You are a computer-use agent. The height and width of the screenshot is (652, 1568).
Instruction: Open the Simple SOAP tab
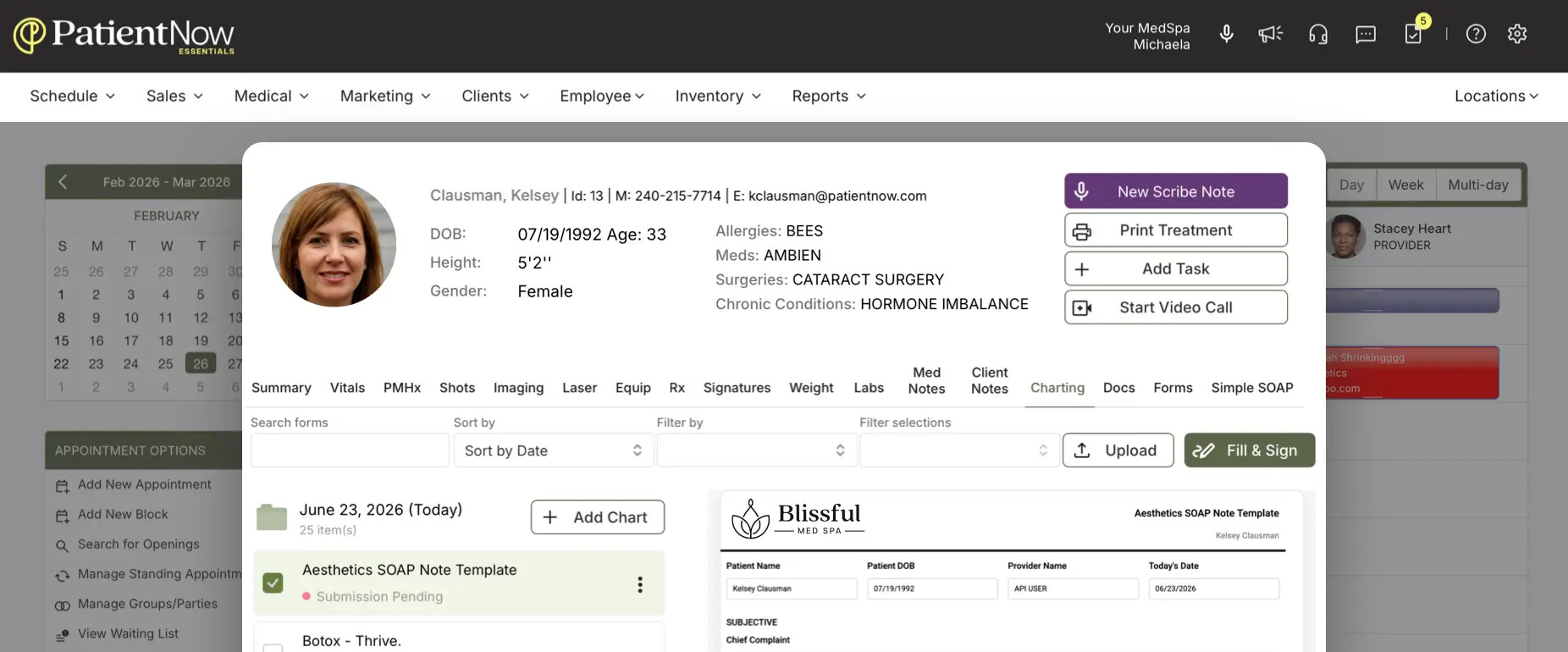click(1252, 388)
